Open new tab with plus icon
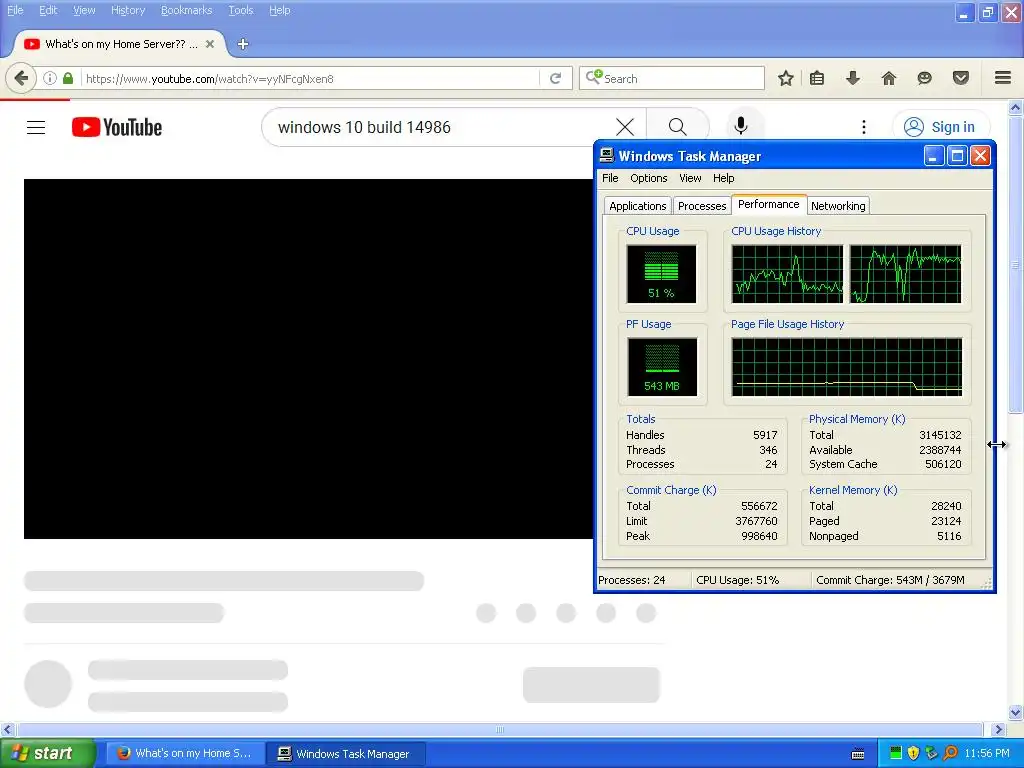 click(x=243, y=44)
